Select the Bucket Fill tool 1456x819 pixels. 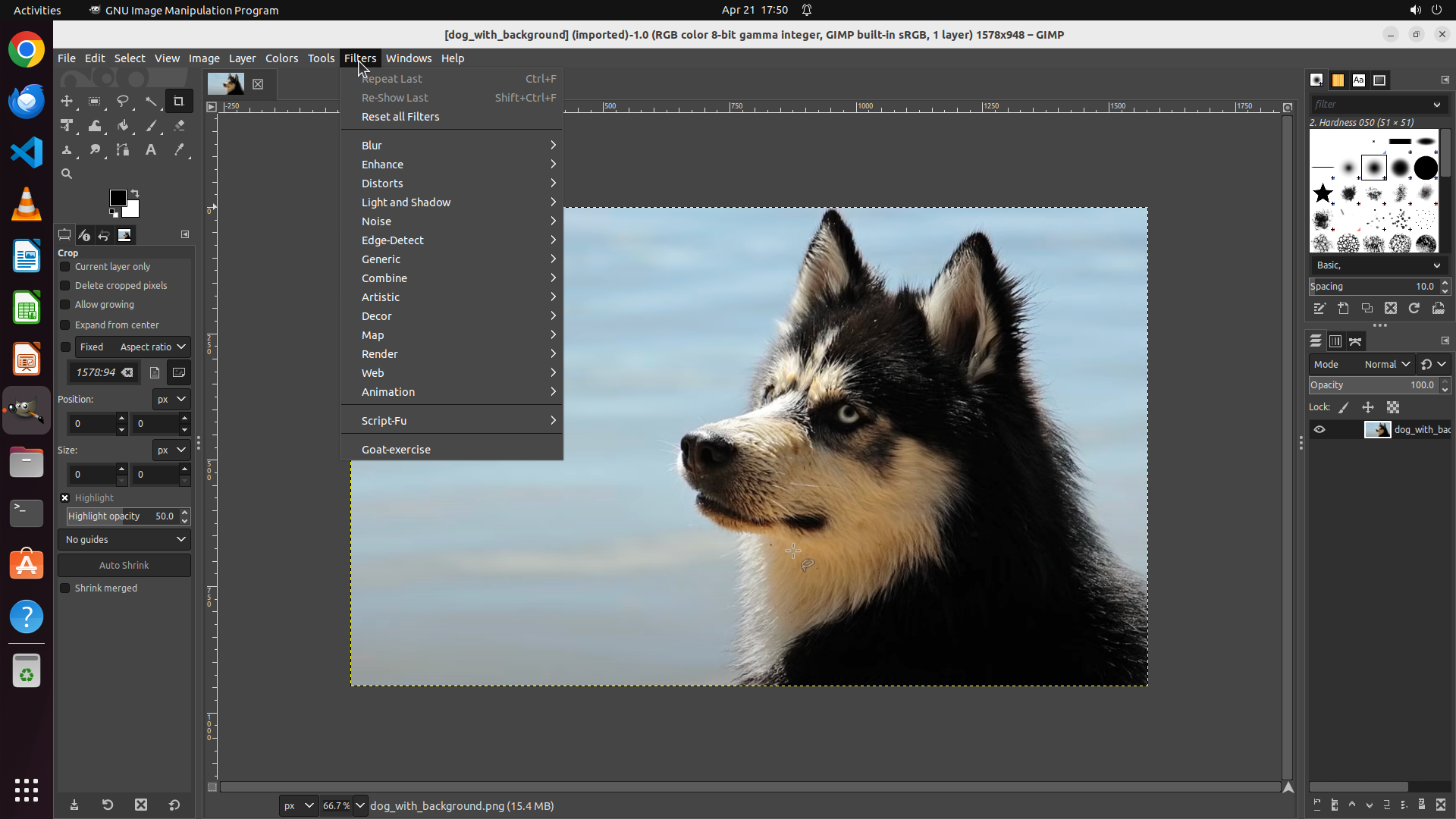click(x=123, y=126)
